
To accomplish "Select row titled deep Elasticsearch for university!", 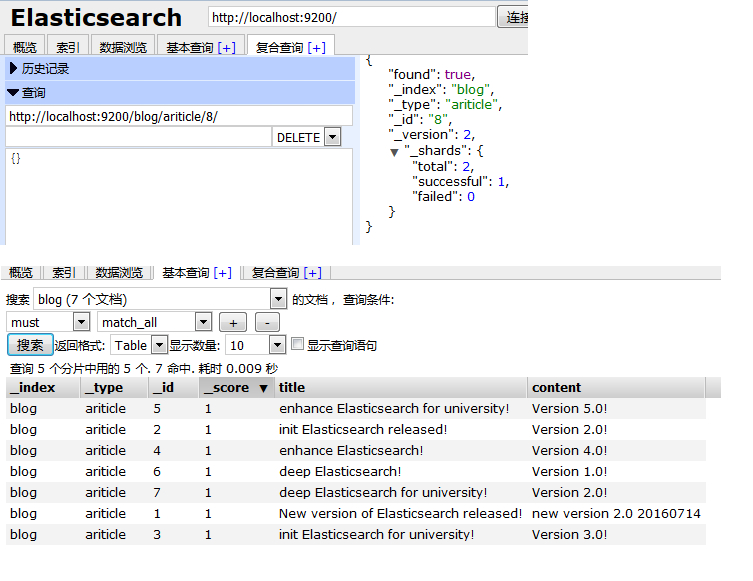I will coord(356,493).
